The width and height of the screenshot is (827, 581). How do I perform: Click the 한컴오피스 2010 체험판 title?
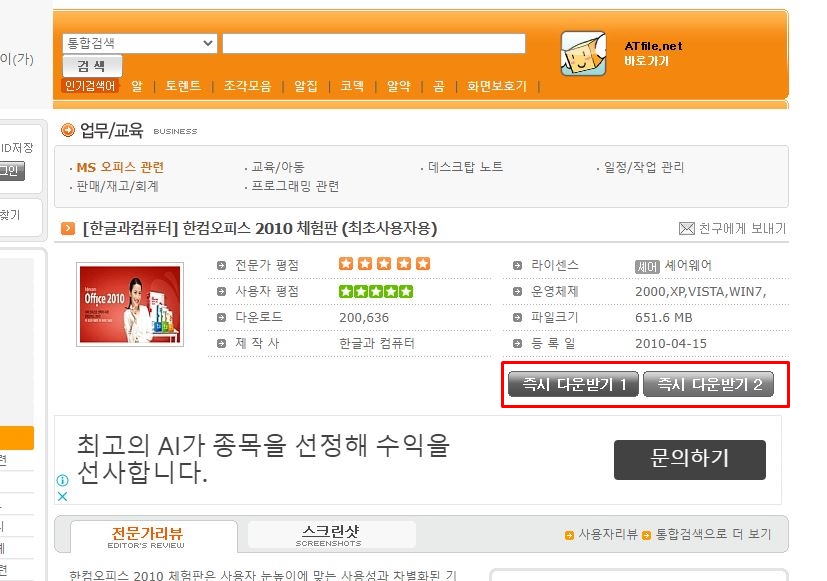259,229
